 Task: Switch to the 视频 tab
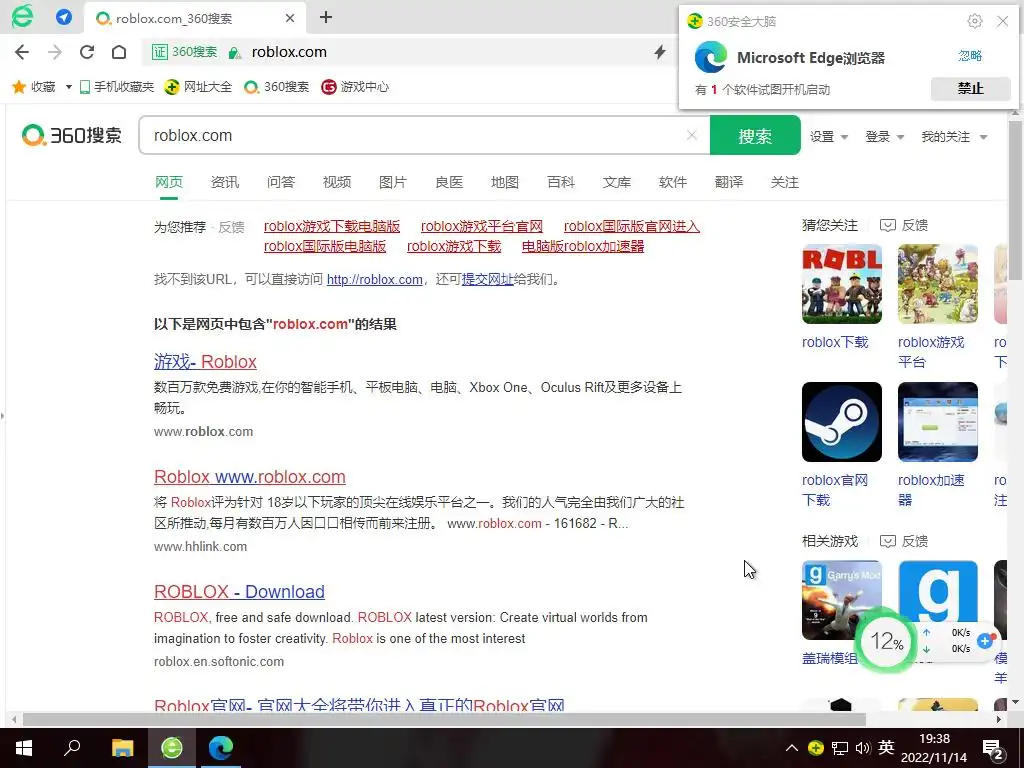click(x=337, y=182)
